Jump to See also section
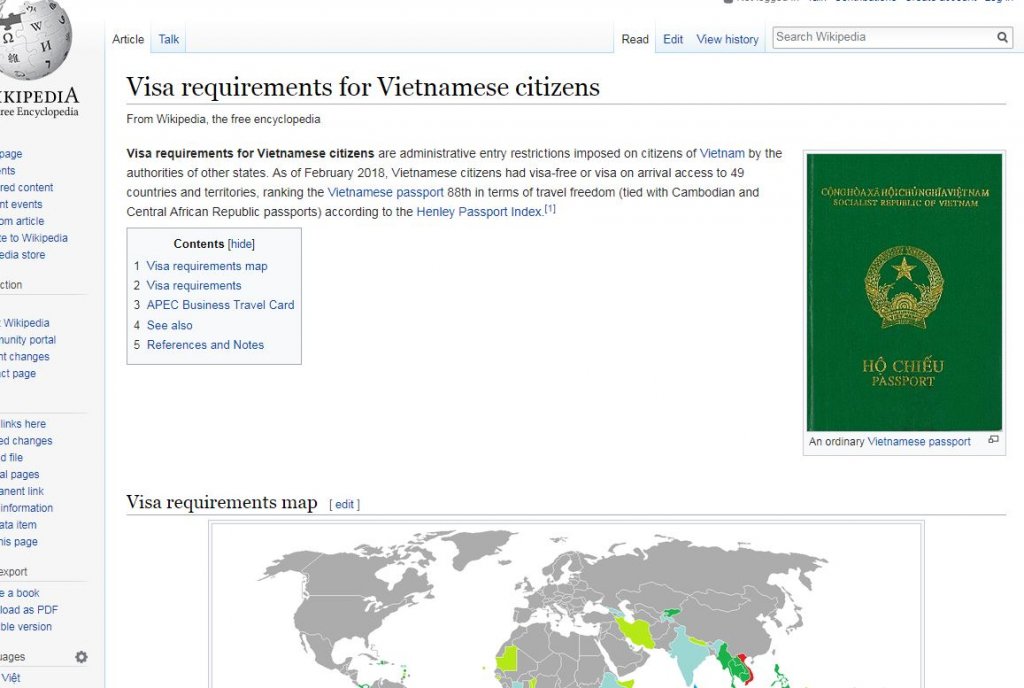This screenshot has width=1024, height=688. point(169,325)
